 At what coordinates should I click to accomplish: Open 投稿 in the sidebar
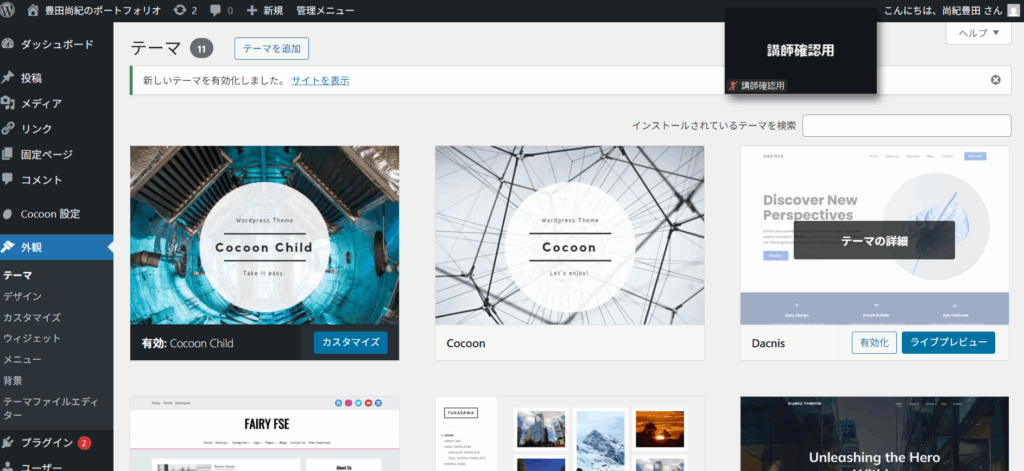pyautogui.click(x=31, y=78)
